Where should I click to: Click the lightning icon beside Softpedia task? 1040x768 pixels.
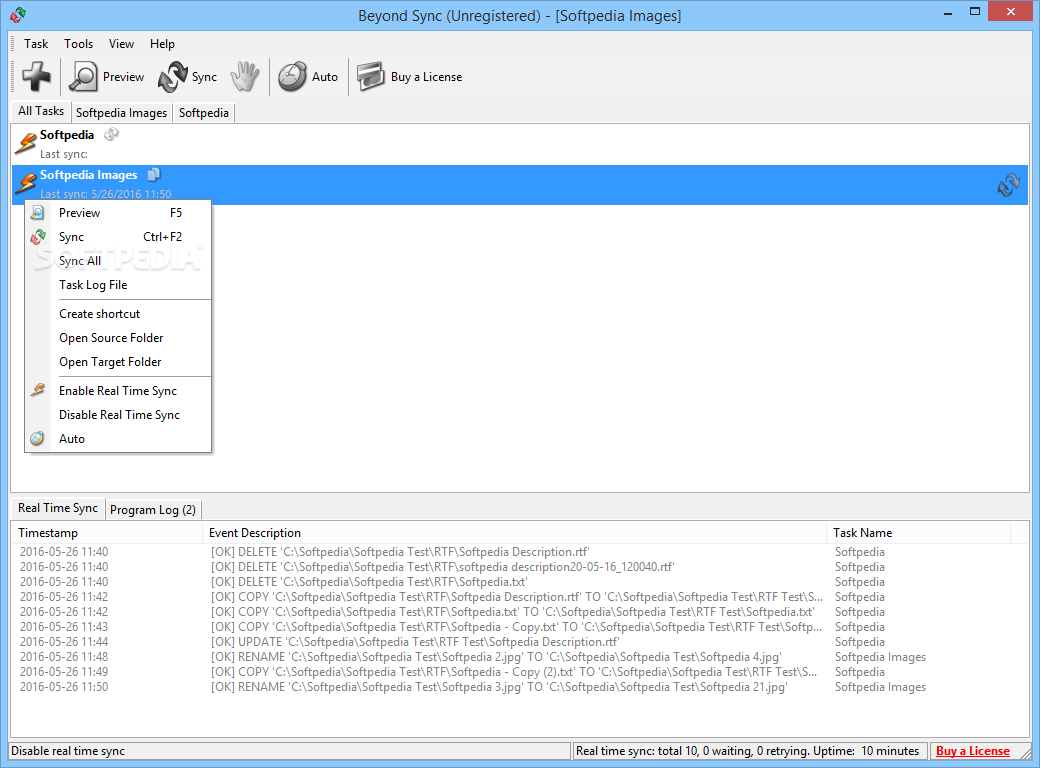(x=26, y=143)
